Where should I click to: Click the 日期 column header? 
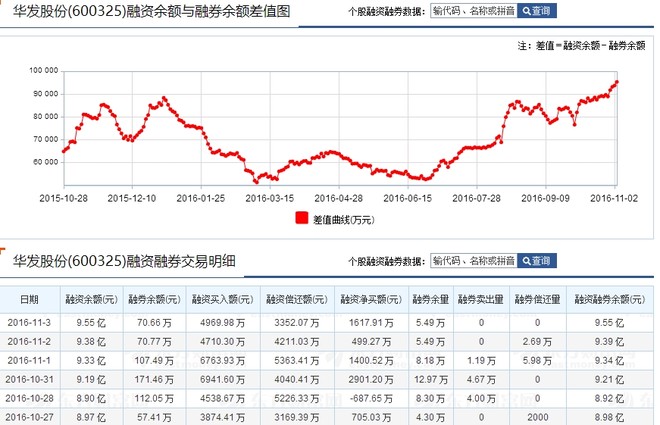pyautogui.click(x=29, y=299)
